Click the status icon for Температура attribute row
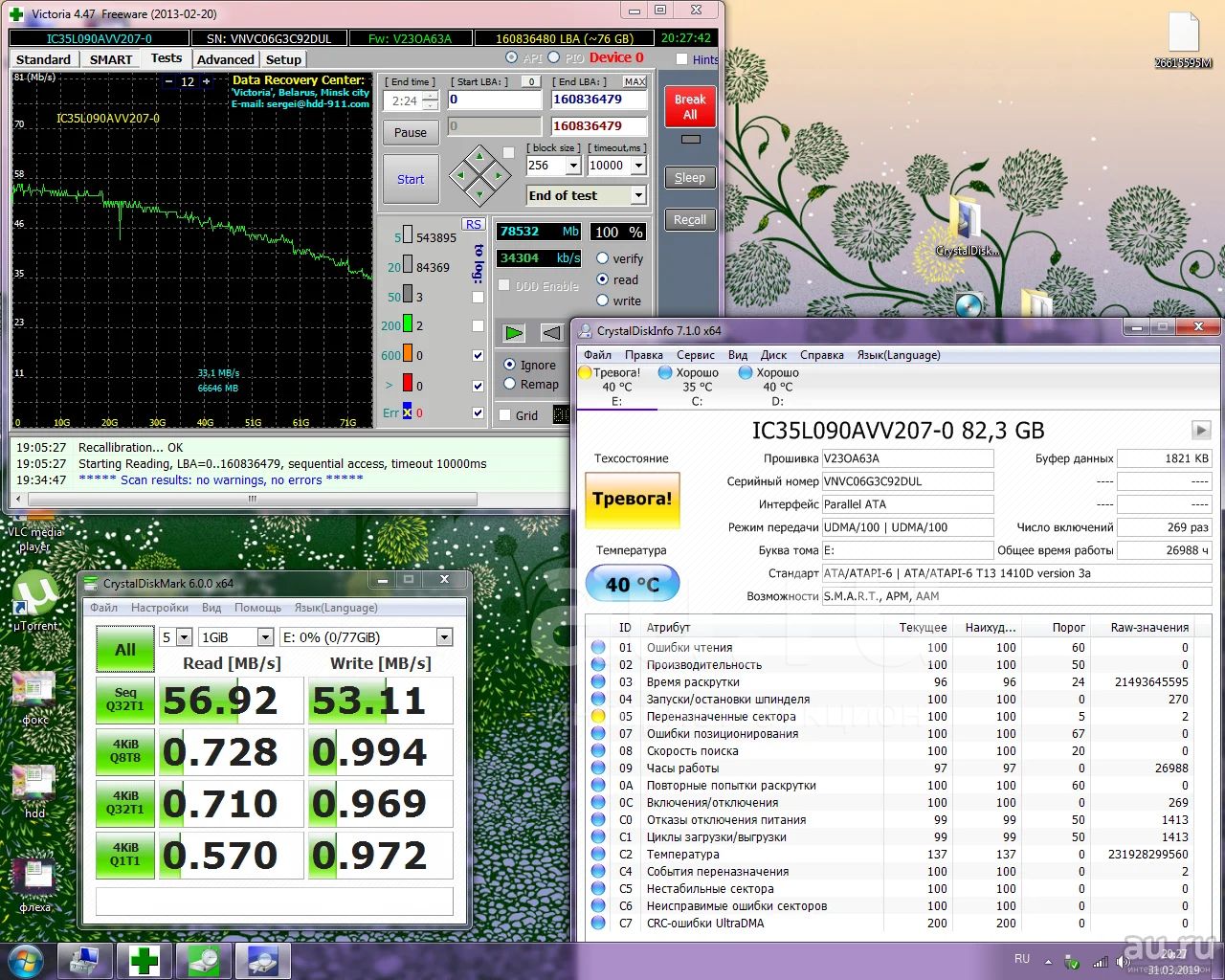 pyautogui.click(x=598, y=854)
